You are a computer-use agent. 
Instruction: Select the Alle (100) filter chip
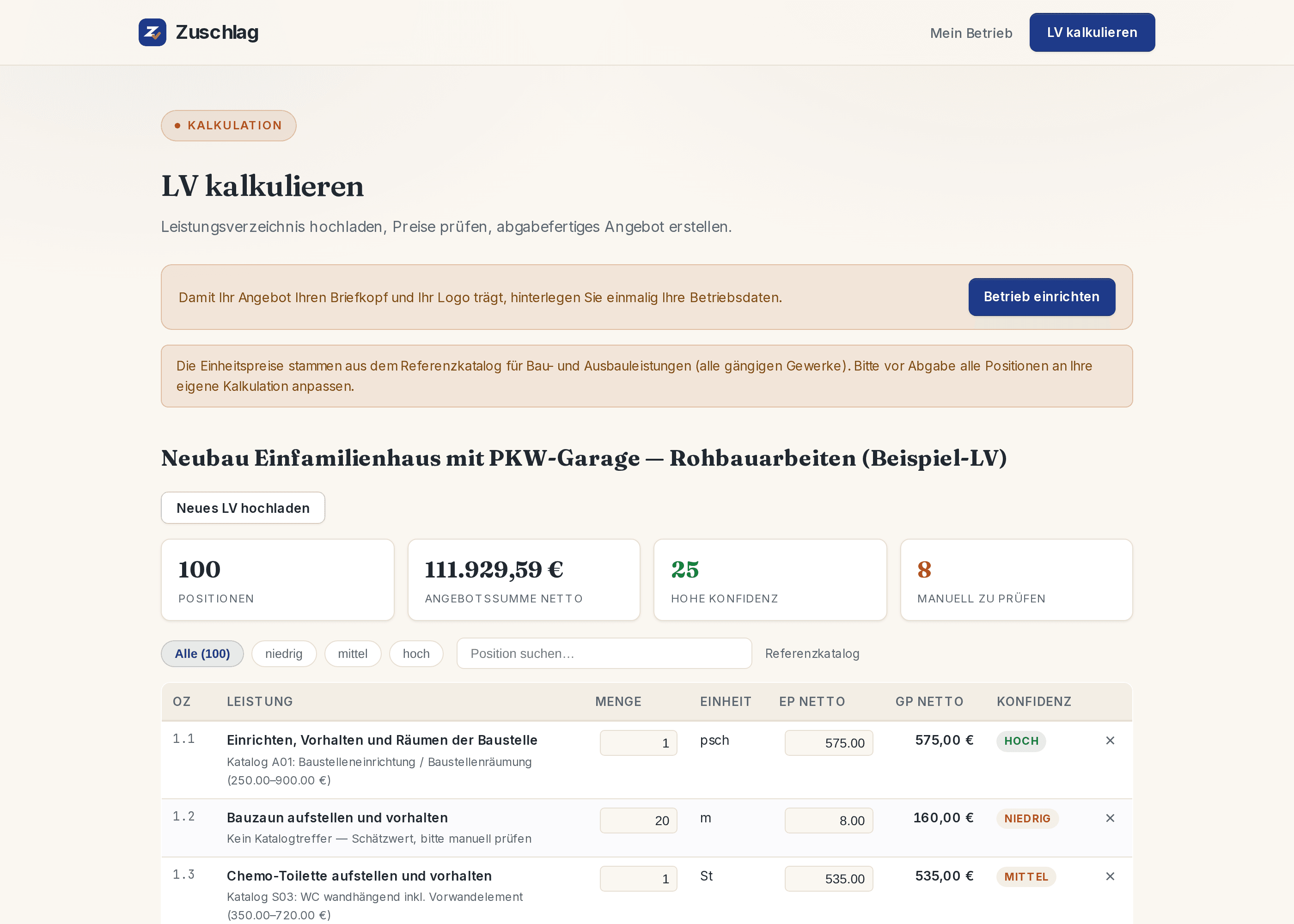202,654
